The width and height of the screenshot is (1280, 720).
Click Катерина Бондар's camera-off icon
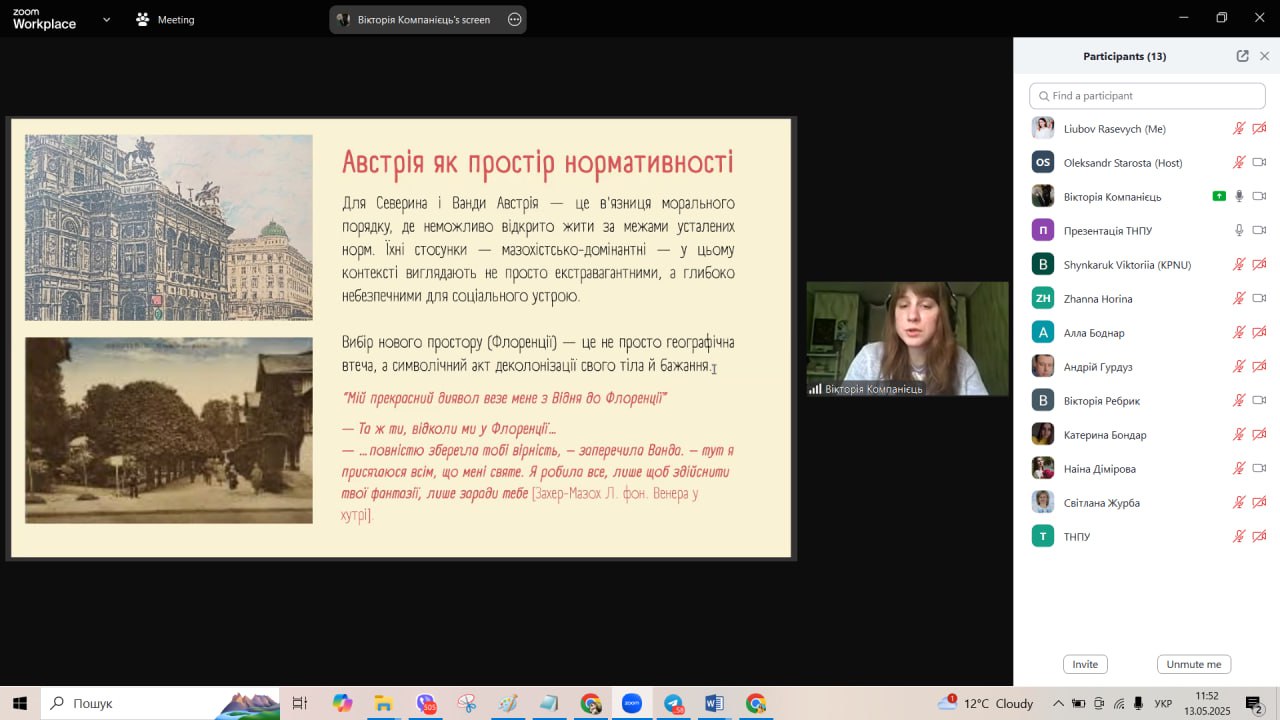click(x=1259, y=434)
